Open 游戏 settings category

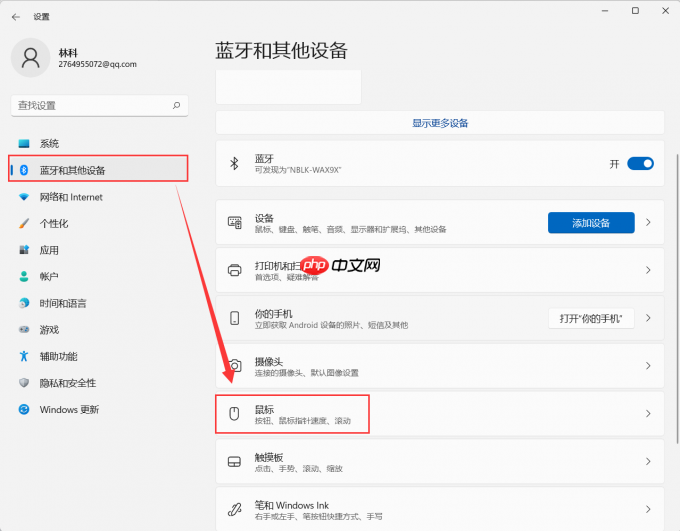pyautogui.click(x=98, y=330)
